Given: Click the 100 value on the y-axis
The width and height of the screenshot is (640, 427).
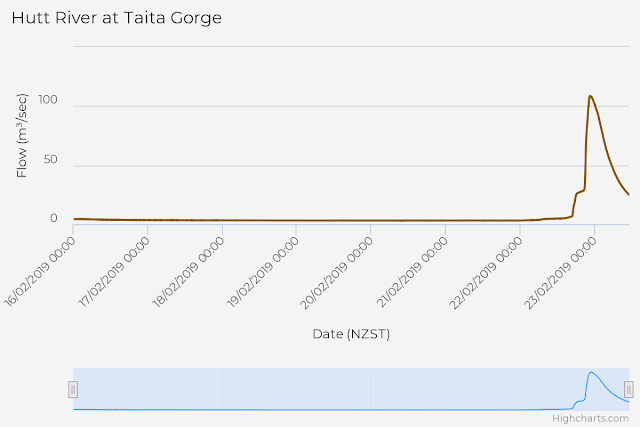Looking at the screenshot, I should [48, 100].
